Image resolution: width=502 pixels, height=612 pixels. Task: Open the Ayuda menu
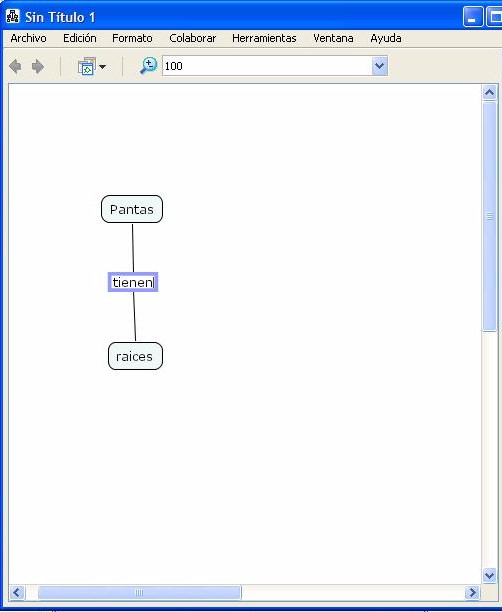386,38
